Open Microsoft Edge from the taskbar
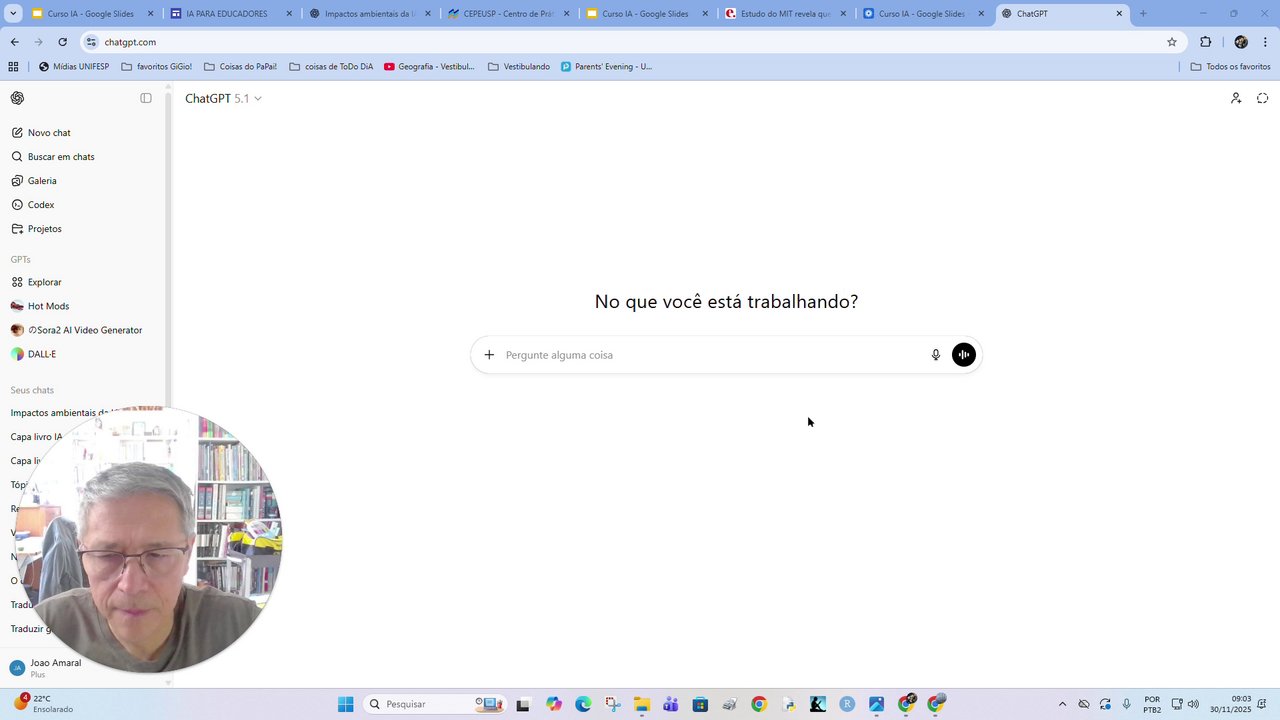 [583, 704]
